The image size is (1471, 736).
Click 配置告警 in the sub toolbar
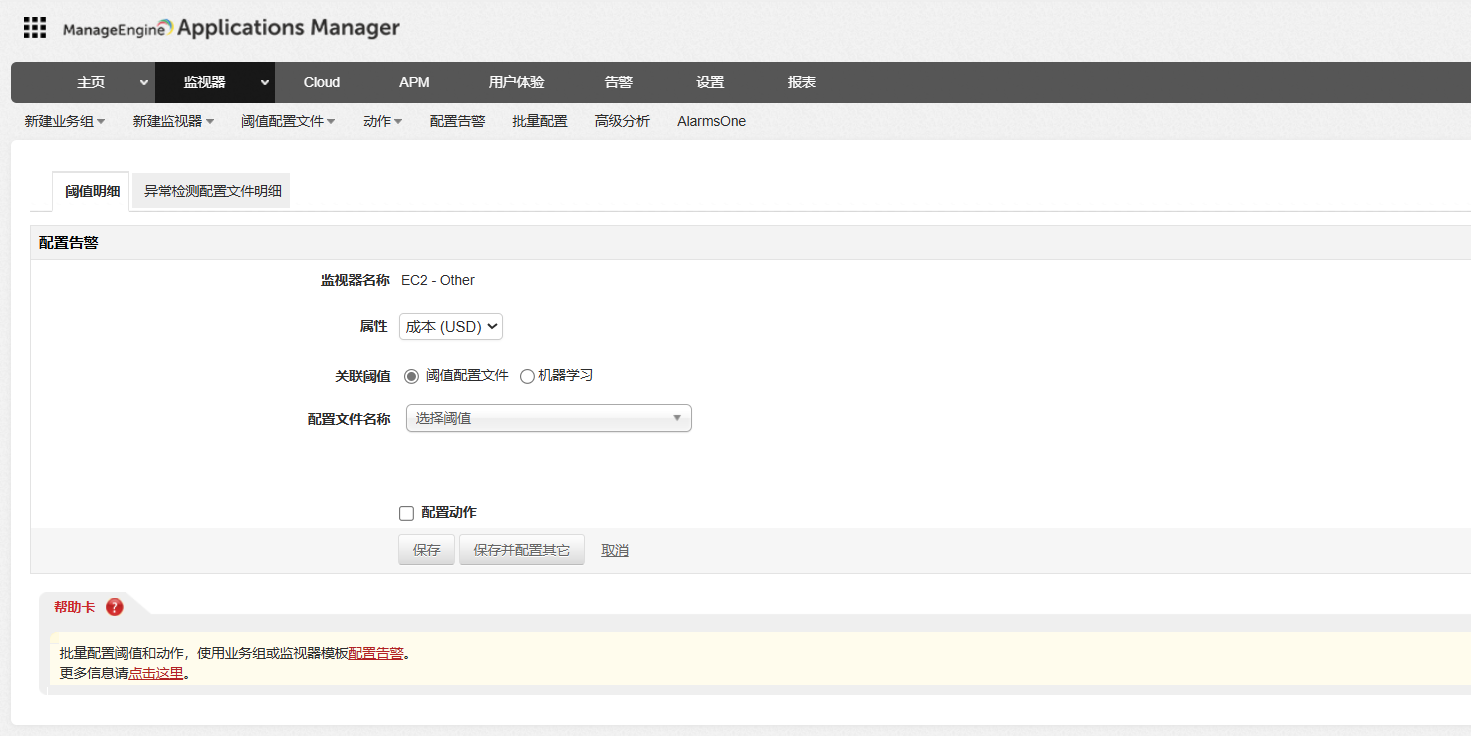tap(457, 121)
